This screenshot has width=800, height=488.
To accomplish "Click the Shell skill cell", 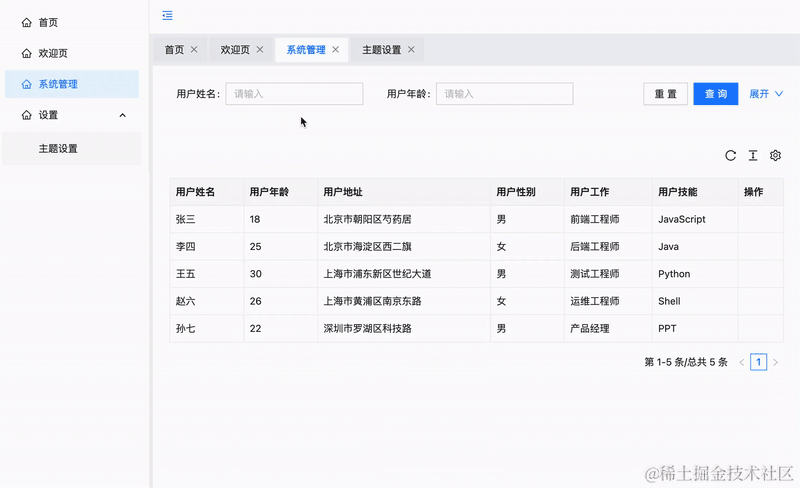I will (695, 301).
